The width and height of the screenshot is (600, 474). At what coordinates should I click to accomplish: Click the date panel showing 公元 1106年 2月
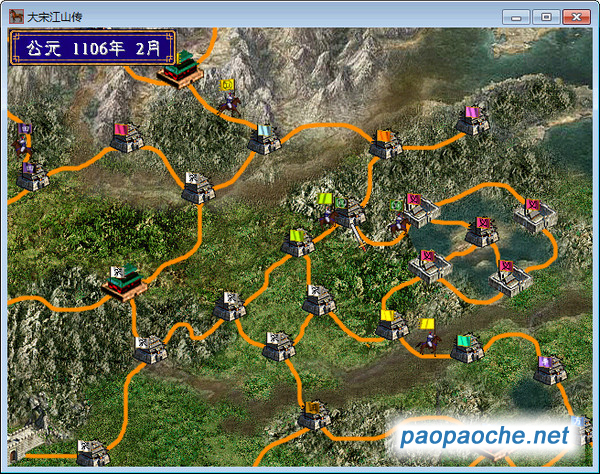[x=93, y=48]
